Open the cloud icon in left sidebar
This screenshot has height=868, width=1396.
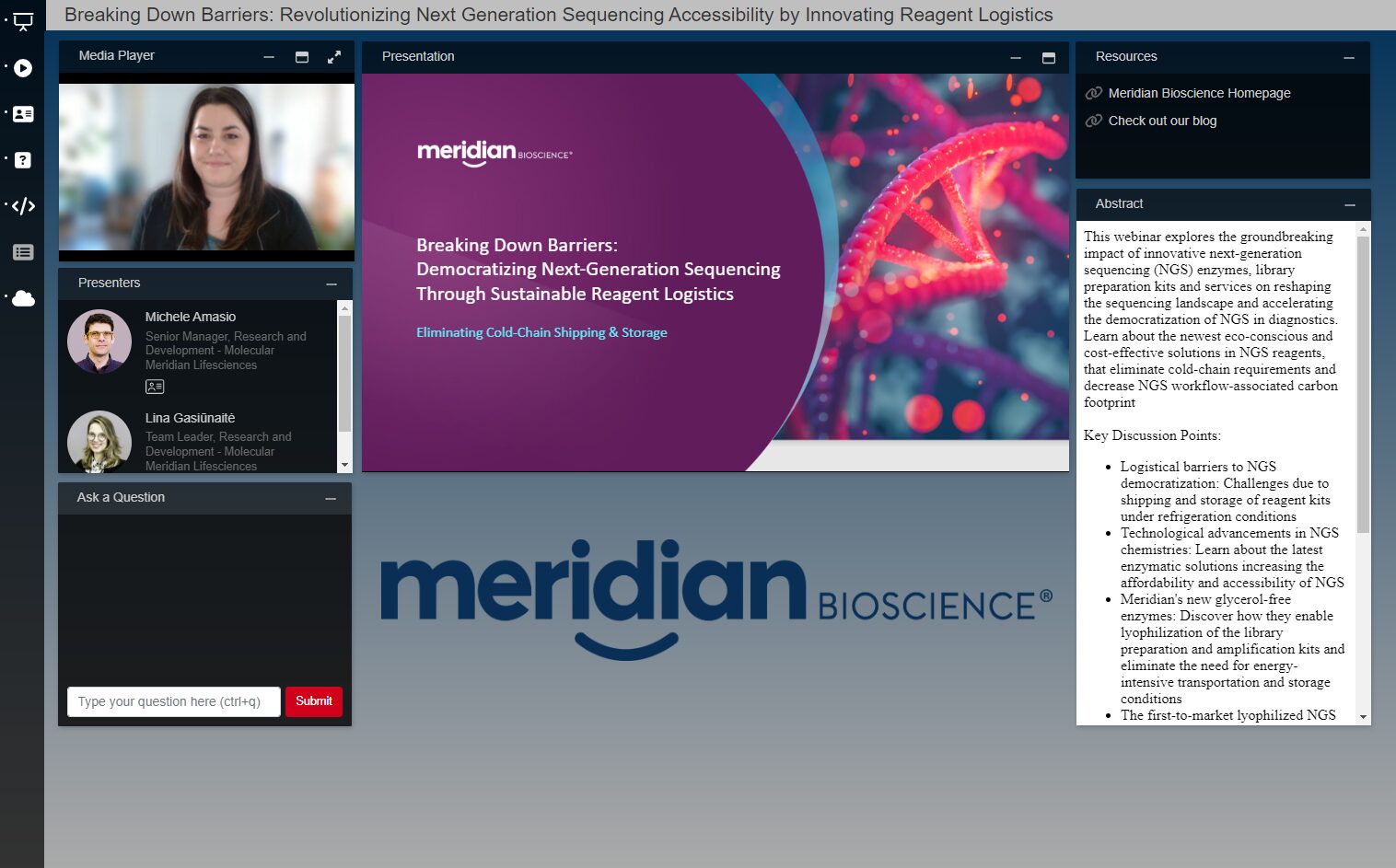tap(23, 298)
